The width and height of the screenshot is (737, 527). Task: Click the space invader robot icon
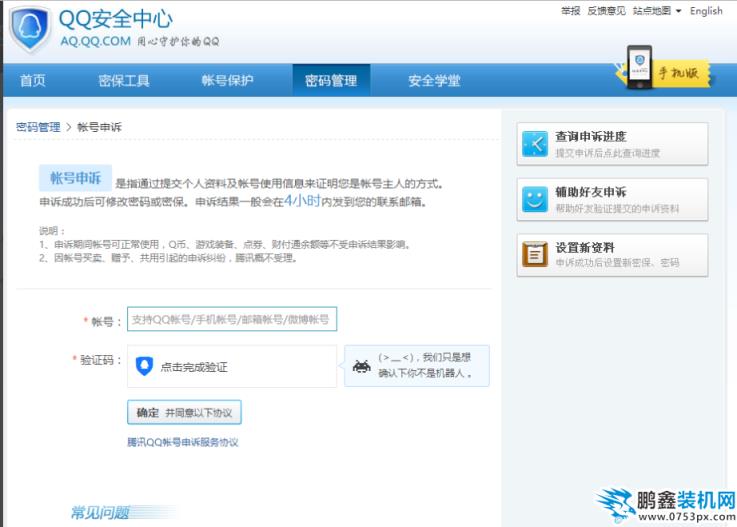point(361,366)
